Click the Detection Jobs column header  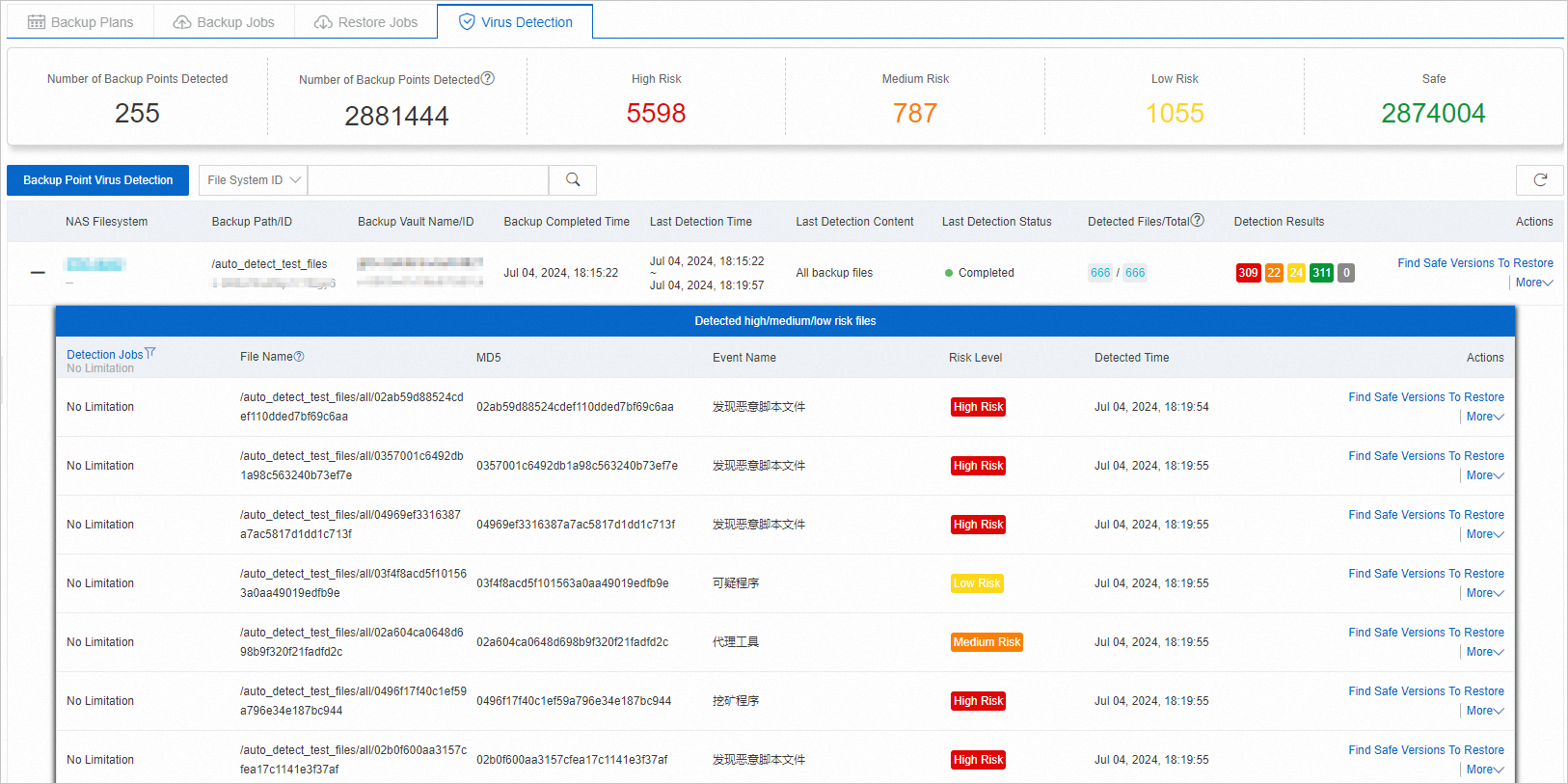pyautogui.click(x=105, y=355)
